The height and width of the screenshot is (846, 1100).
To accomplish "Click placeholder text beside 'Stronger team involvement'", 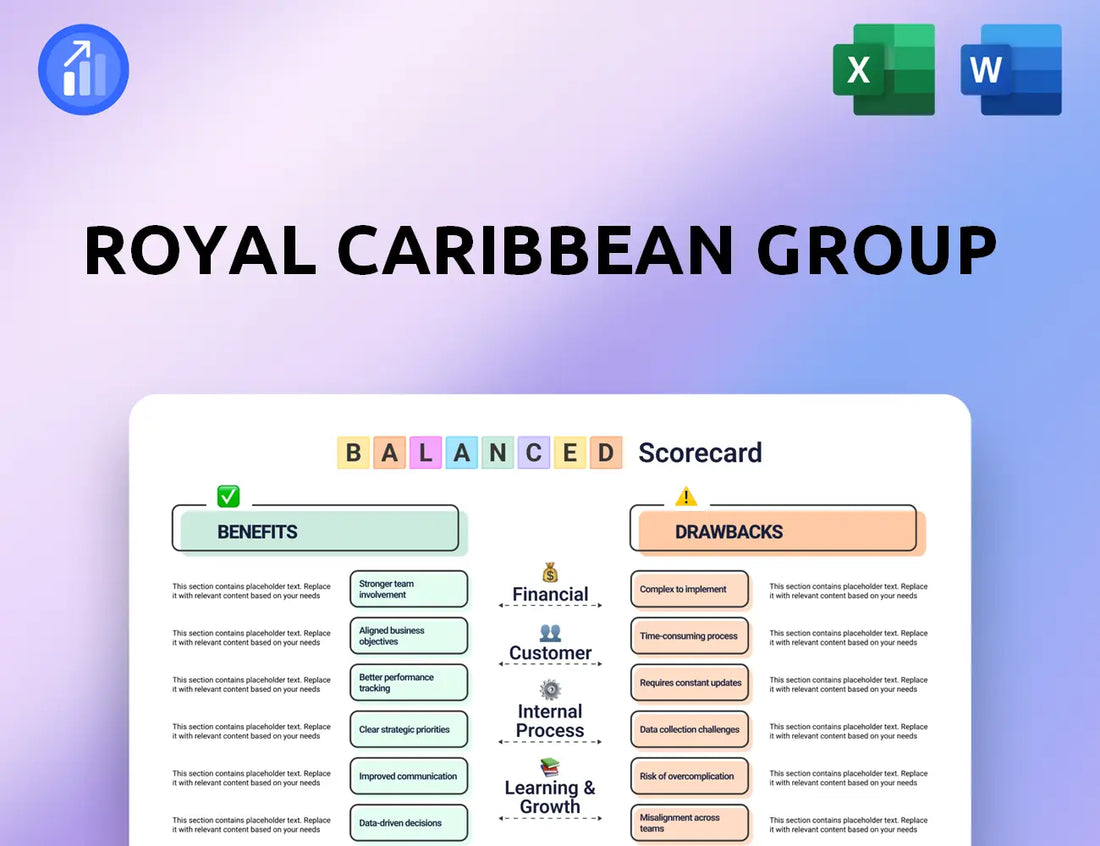I will click(251, 591).
